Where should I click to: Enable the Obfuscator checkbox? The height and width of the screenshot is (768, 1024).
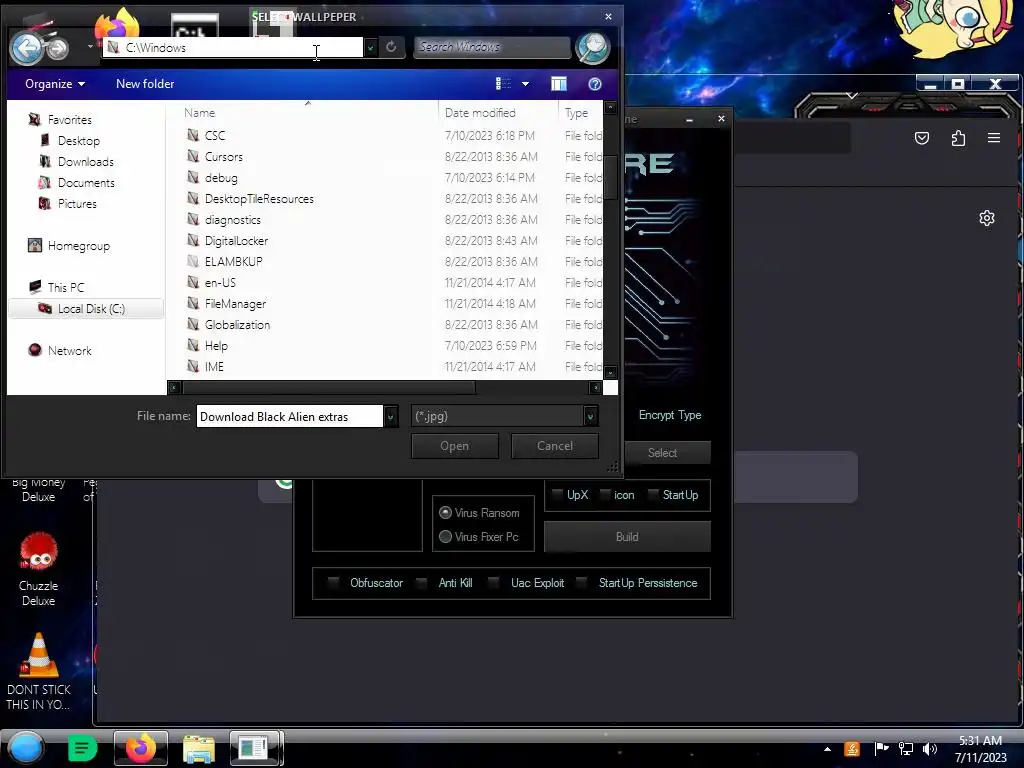coord(333,583)
